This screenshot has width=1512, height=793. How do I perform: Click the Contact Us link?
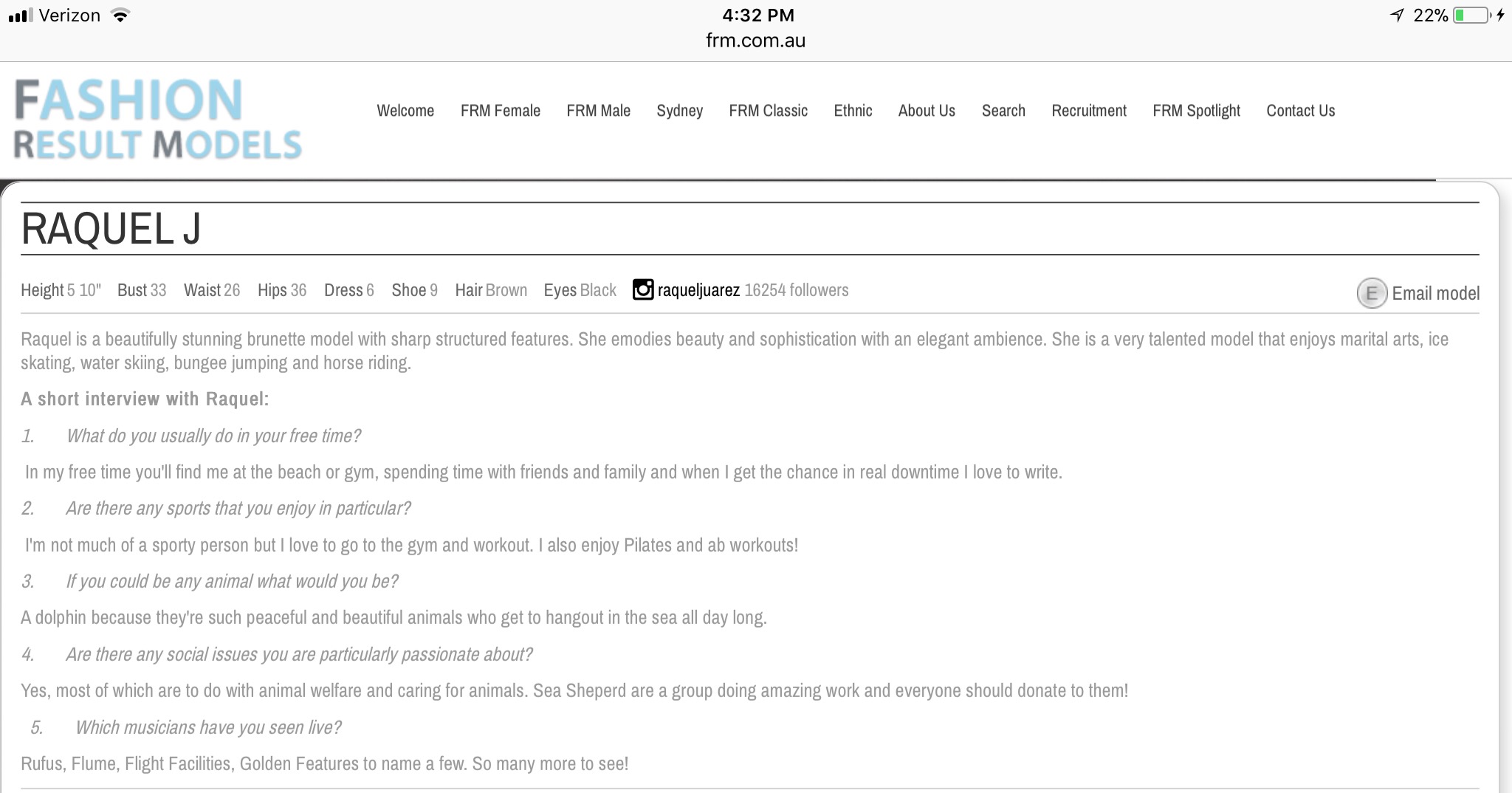tap(1300, 111)
